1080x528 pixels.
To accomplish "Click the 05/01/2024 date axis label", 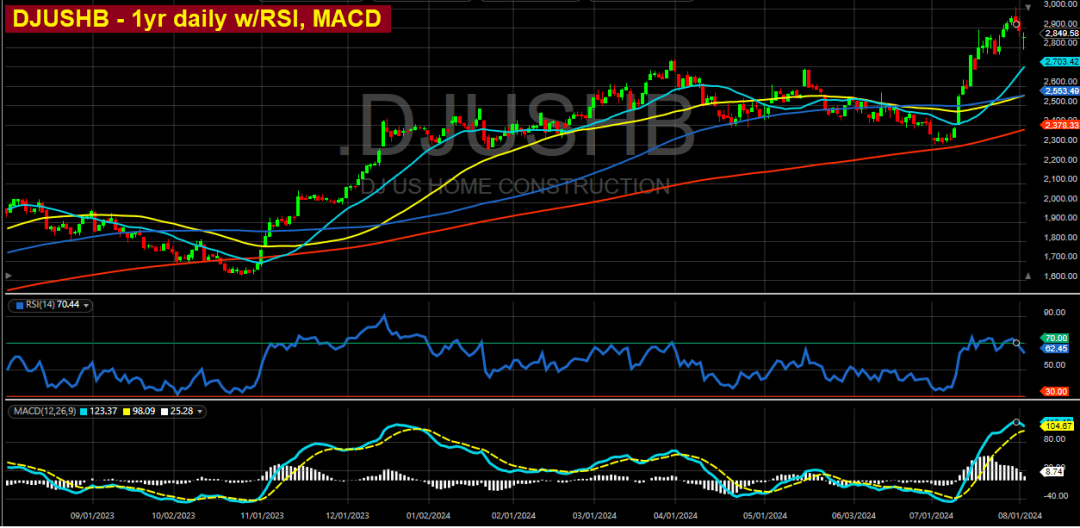I will point(765,515).
